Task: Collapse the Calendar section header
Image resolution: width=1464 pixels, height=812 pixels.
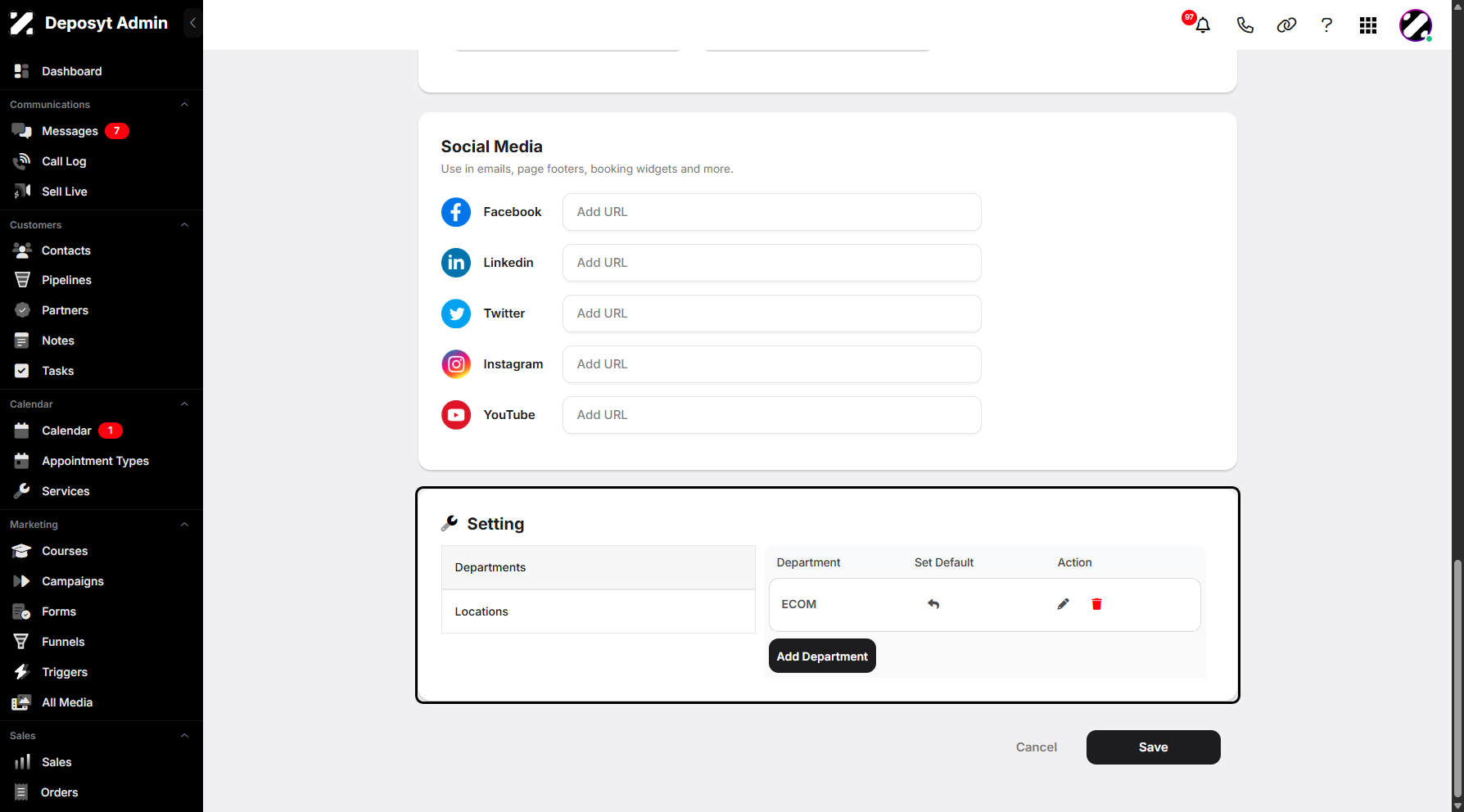Action: pyautogui.click(x=184, y=404)
